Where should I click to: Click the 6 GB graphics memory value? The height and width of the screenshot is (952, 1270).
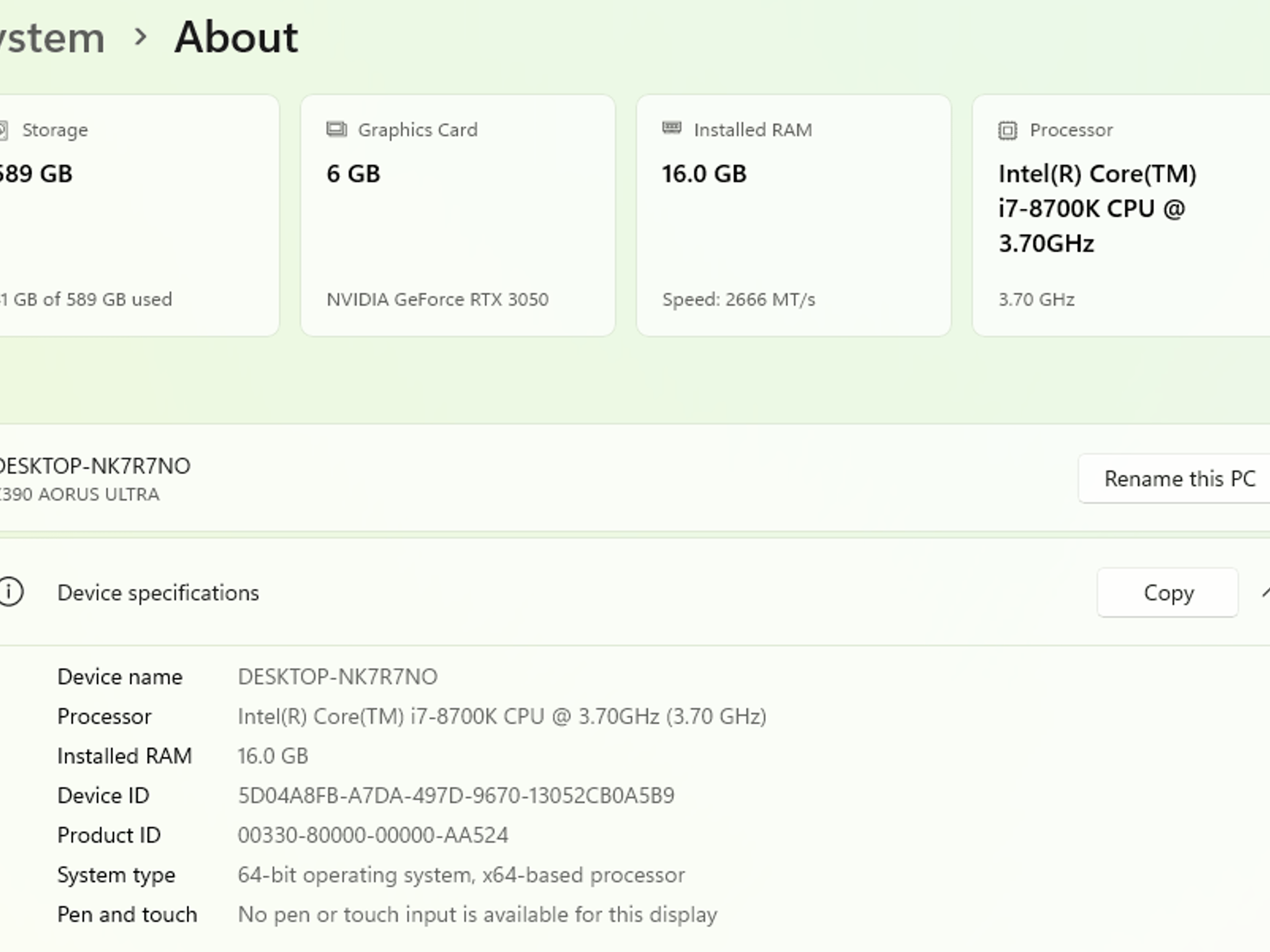pos(353,174)
